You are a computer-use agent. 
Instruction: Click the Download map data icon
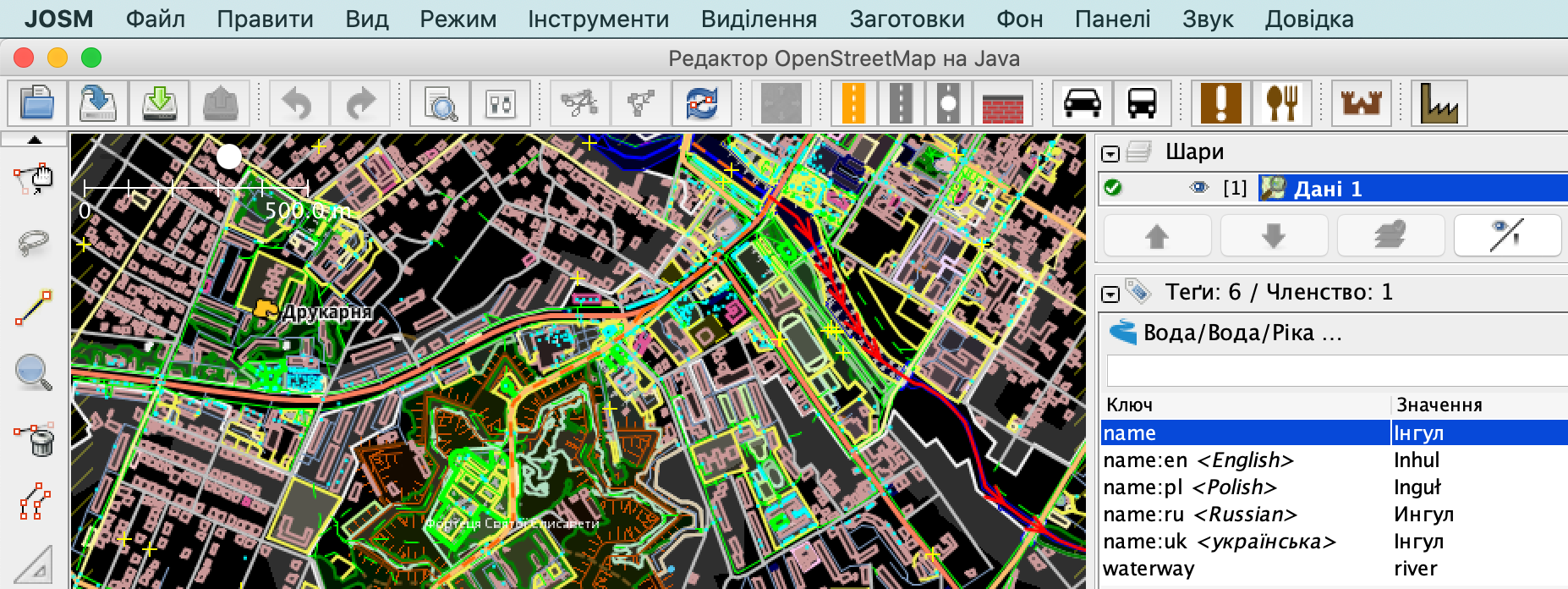(159, 104)
